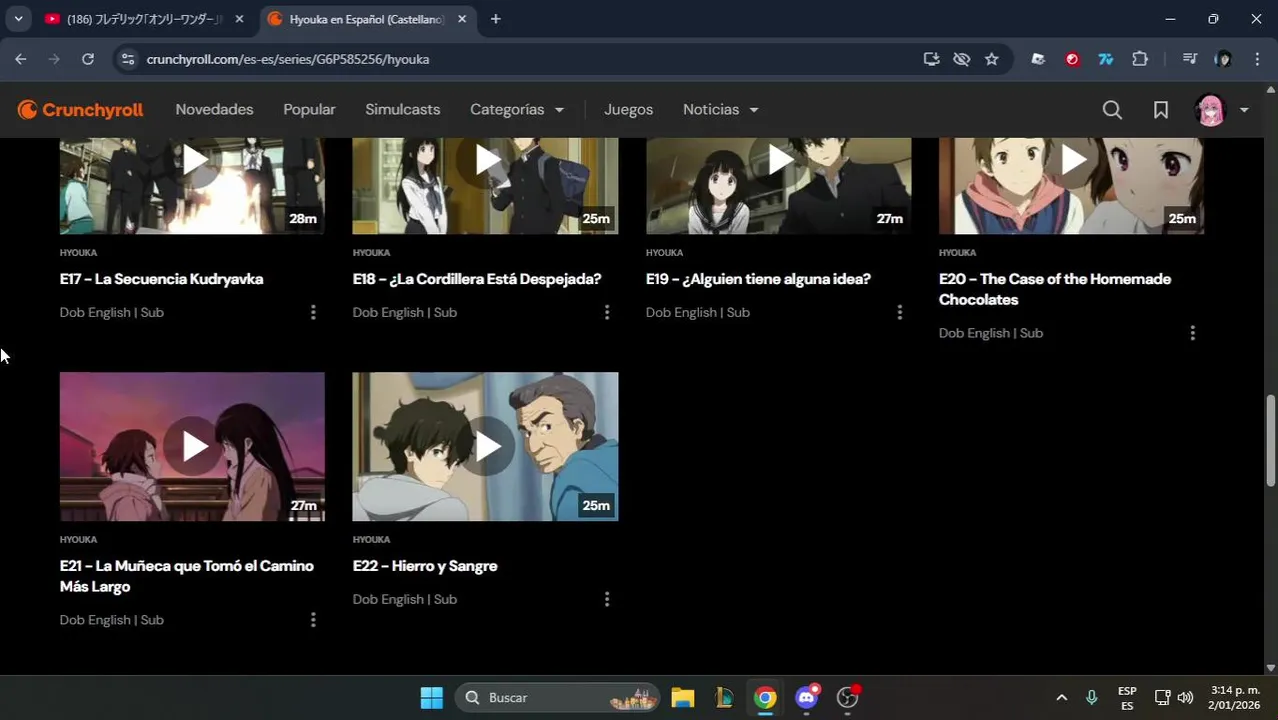Select the Hyouka en Español tab
The height and width of the screenshot is (720, 1278).
366,19
